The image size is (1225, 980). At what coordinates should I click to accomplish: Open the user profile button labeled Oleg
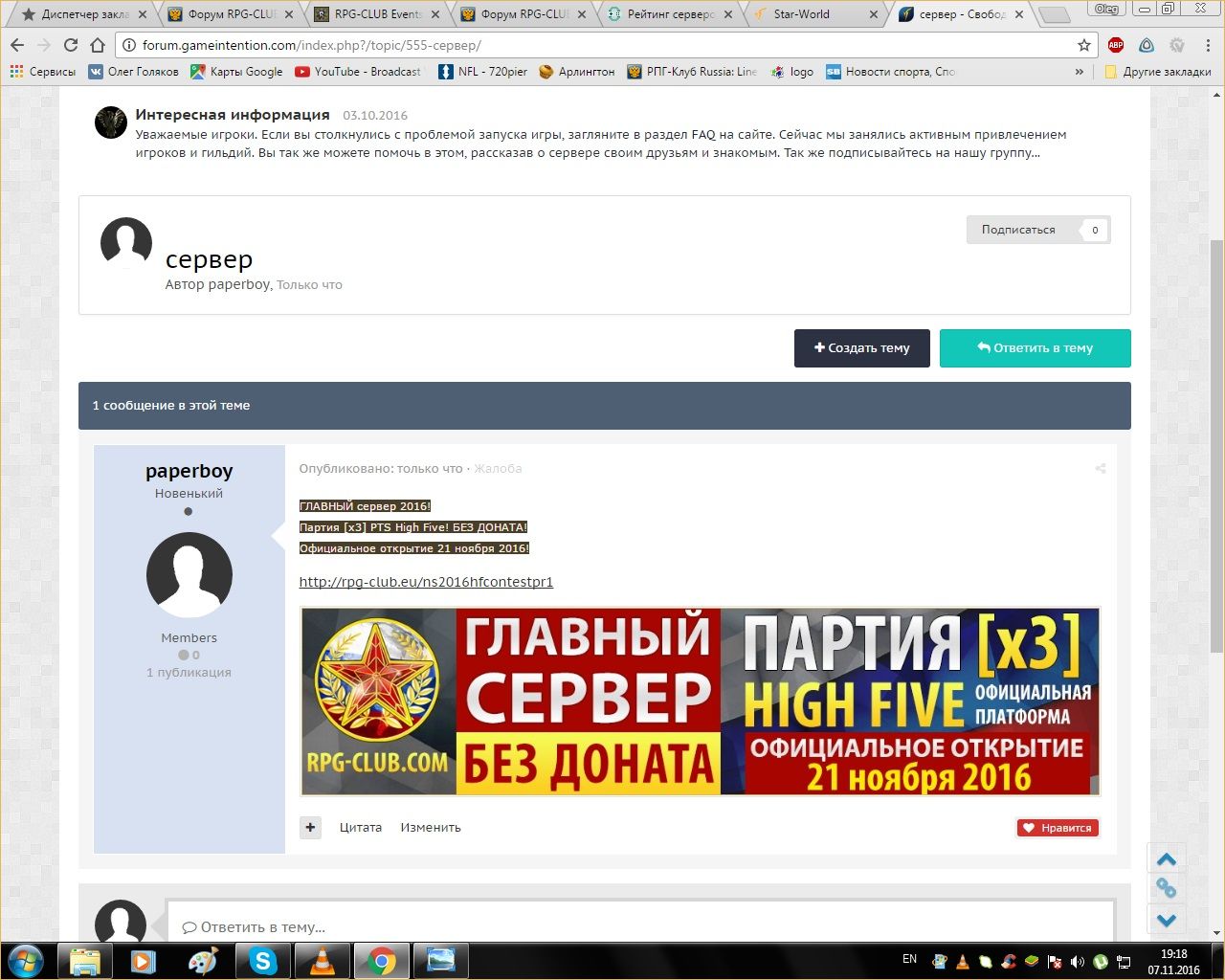(x=1106, y=9)
